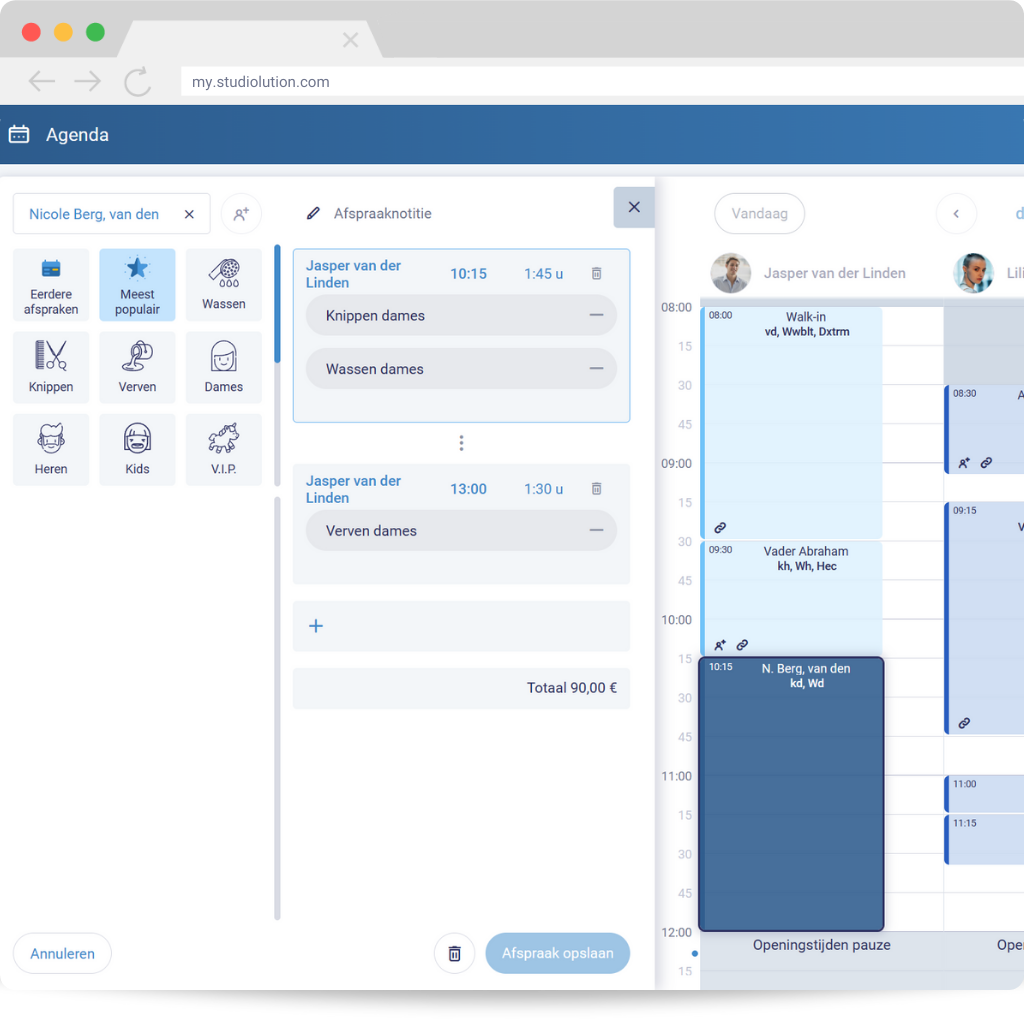Click the Agenda calendar icon in header
The width and height of the screenshot is (1024, 1024).
pyautogui.click(x=19, y=134)
